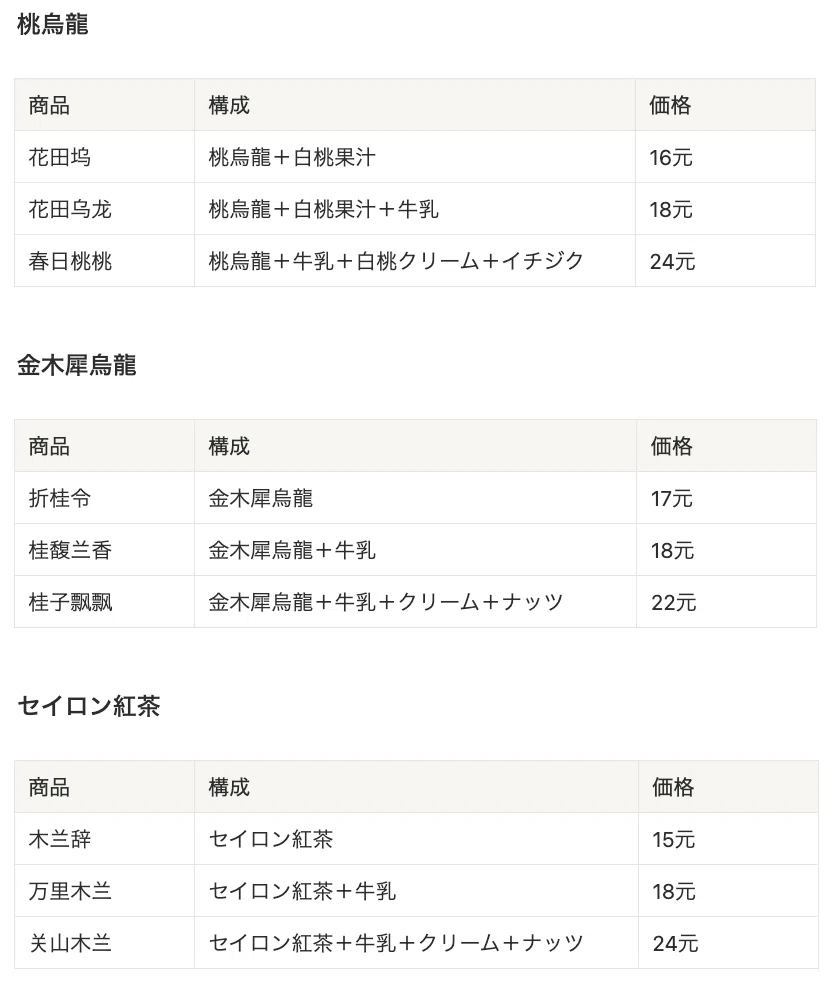This screenshot has height=984, width=833.
Task: Click the 花田乌龙 product cell
Action: [104, 209]
